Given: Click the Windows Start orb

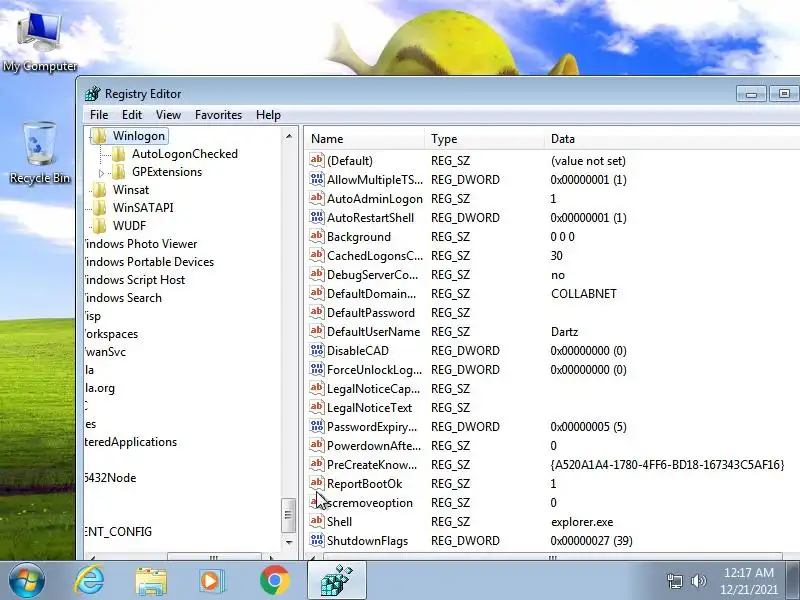Looking at the screenshot, I should pos(27,581).
